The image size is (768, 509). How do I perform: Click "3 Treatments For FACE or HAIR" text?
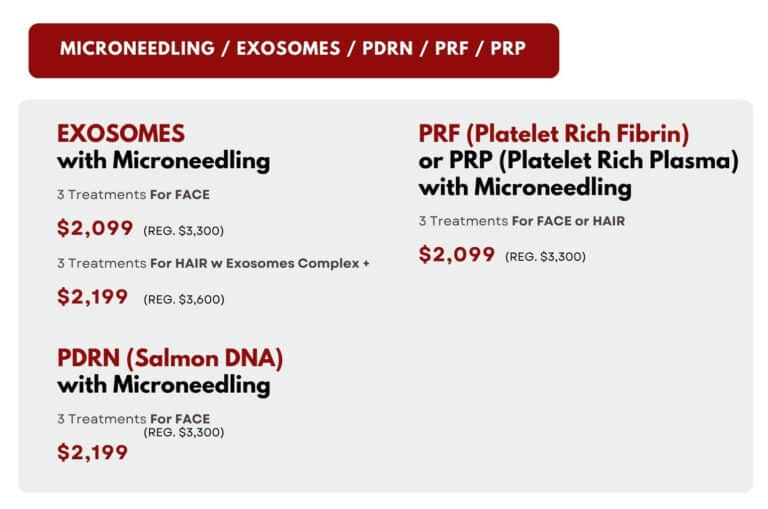pos(521,221)
